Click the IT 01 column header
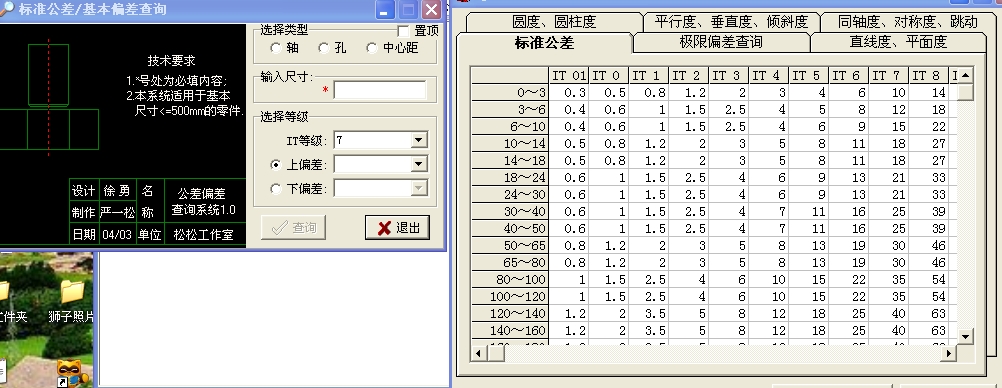1002x388 pixels. pyautogui.click(x=569, y=75)
